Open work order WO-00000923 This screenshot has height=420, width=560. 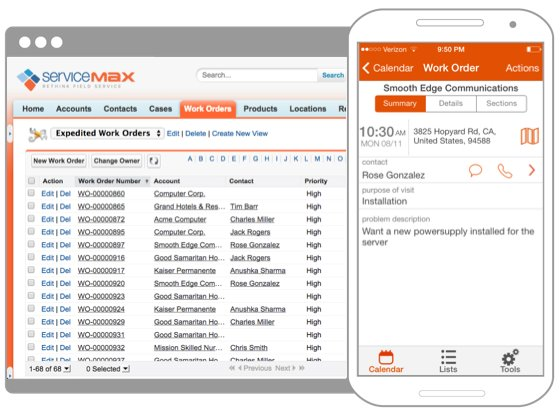tap(101, 296)
